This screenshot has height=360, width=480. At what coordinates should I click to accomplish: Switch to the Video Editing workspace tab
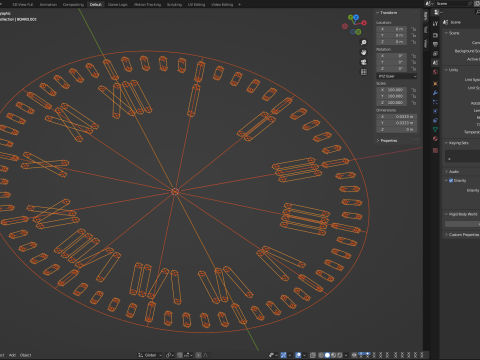tap(222, 4)
